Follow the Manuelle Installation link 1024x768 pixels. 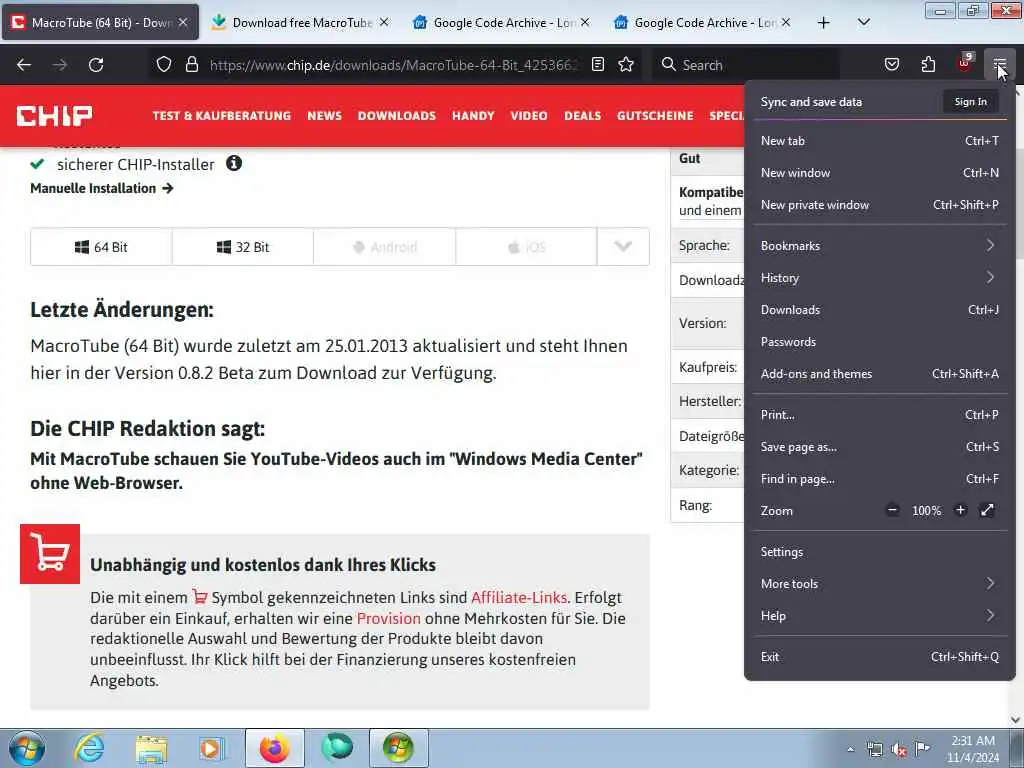102,188
